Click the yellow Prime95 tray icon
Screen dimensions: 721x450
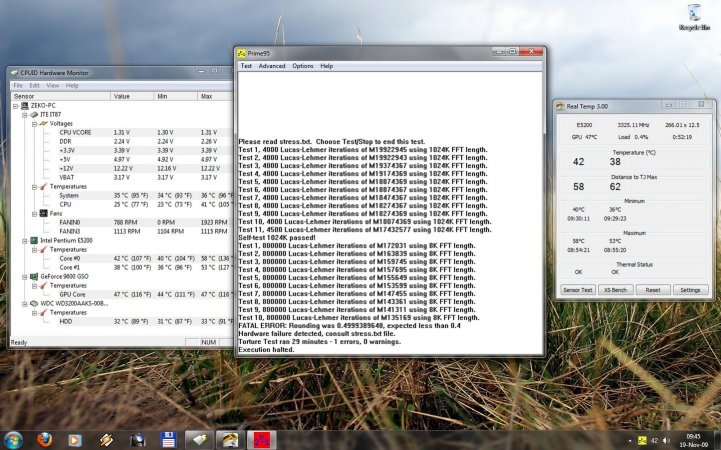pos(642,440)
